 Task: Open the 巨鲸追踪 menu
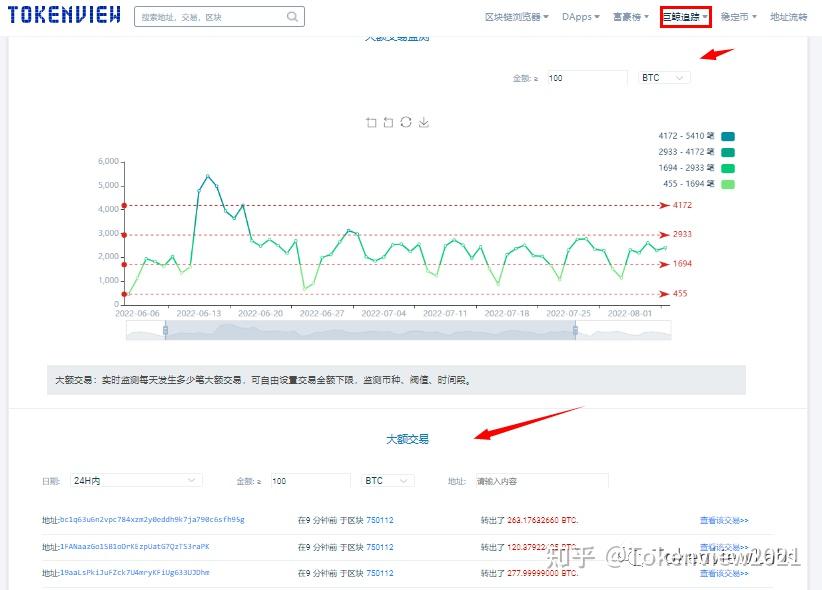click(x=684, y=16)
